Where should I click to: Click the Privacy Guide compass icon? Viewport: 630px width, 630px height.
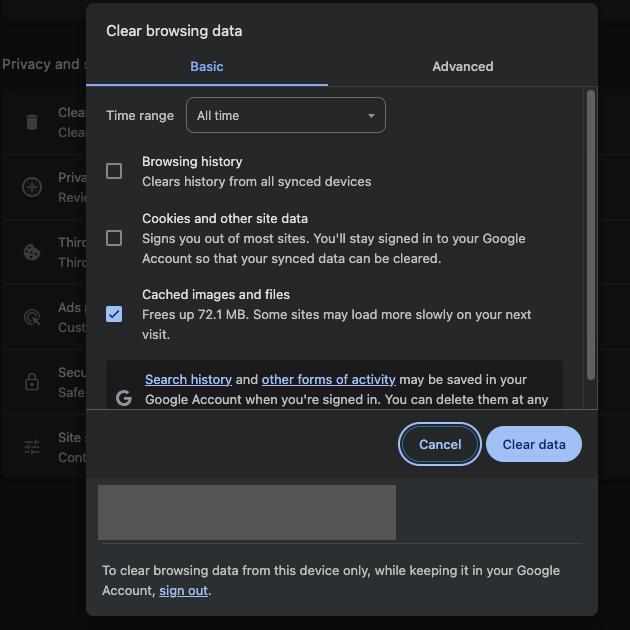(x=32, y=187)
